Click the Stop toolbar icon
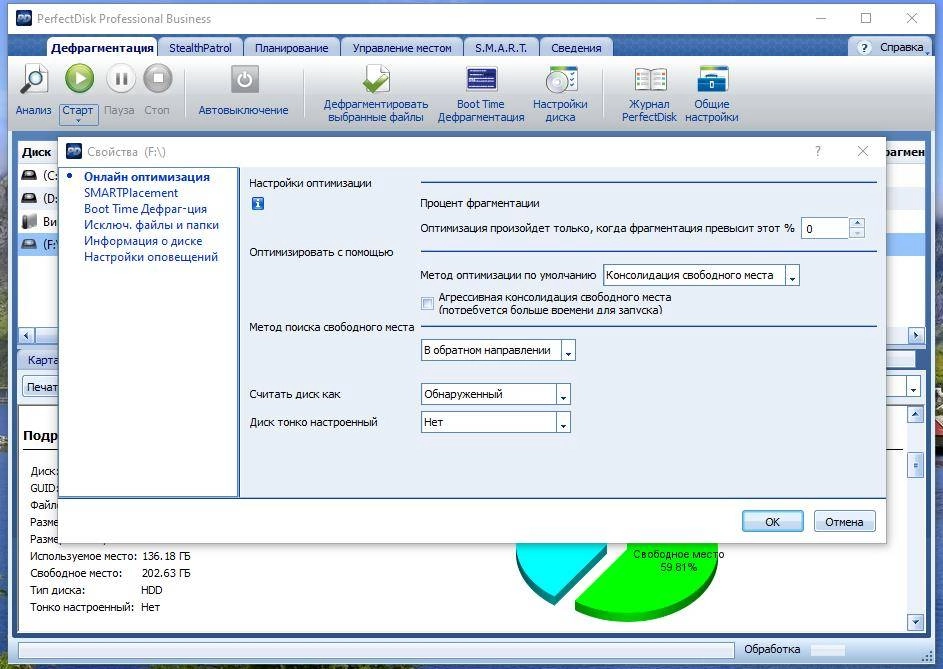 click(158, 78)
